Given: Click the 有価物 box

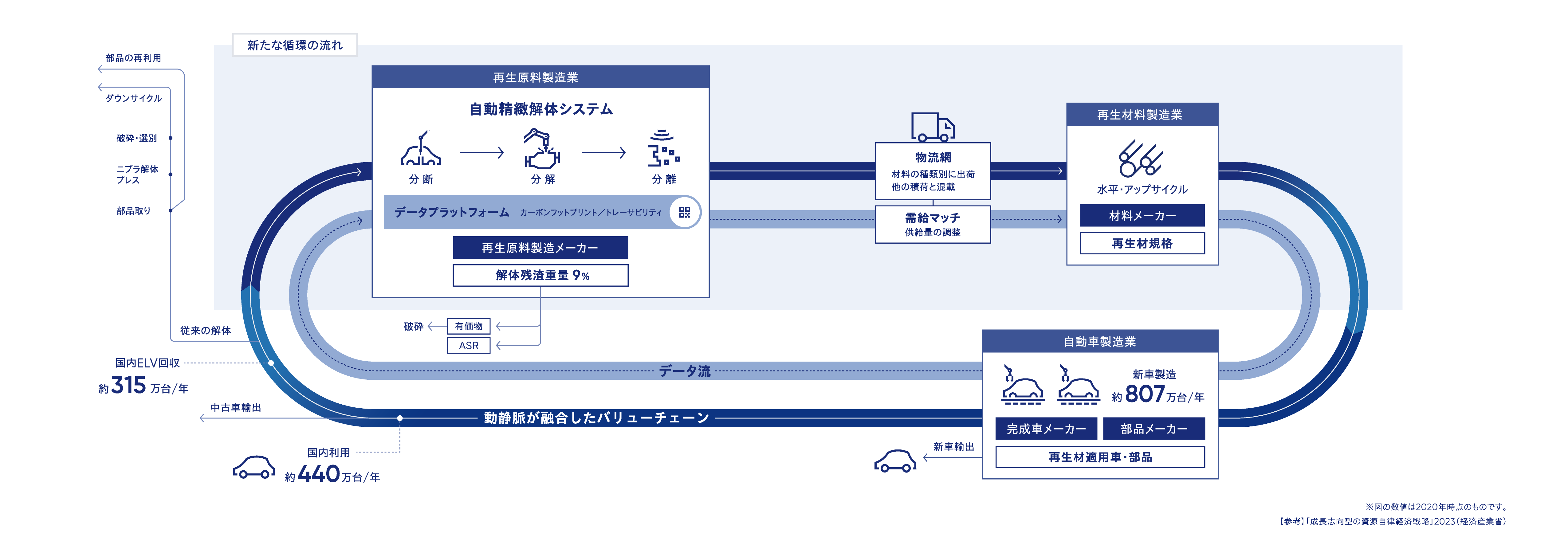Looking at the screenshot, I should point(469,326).
